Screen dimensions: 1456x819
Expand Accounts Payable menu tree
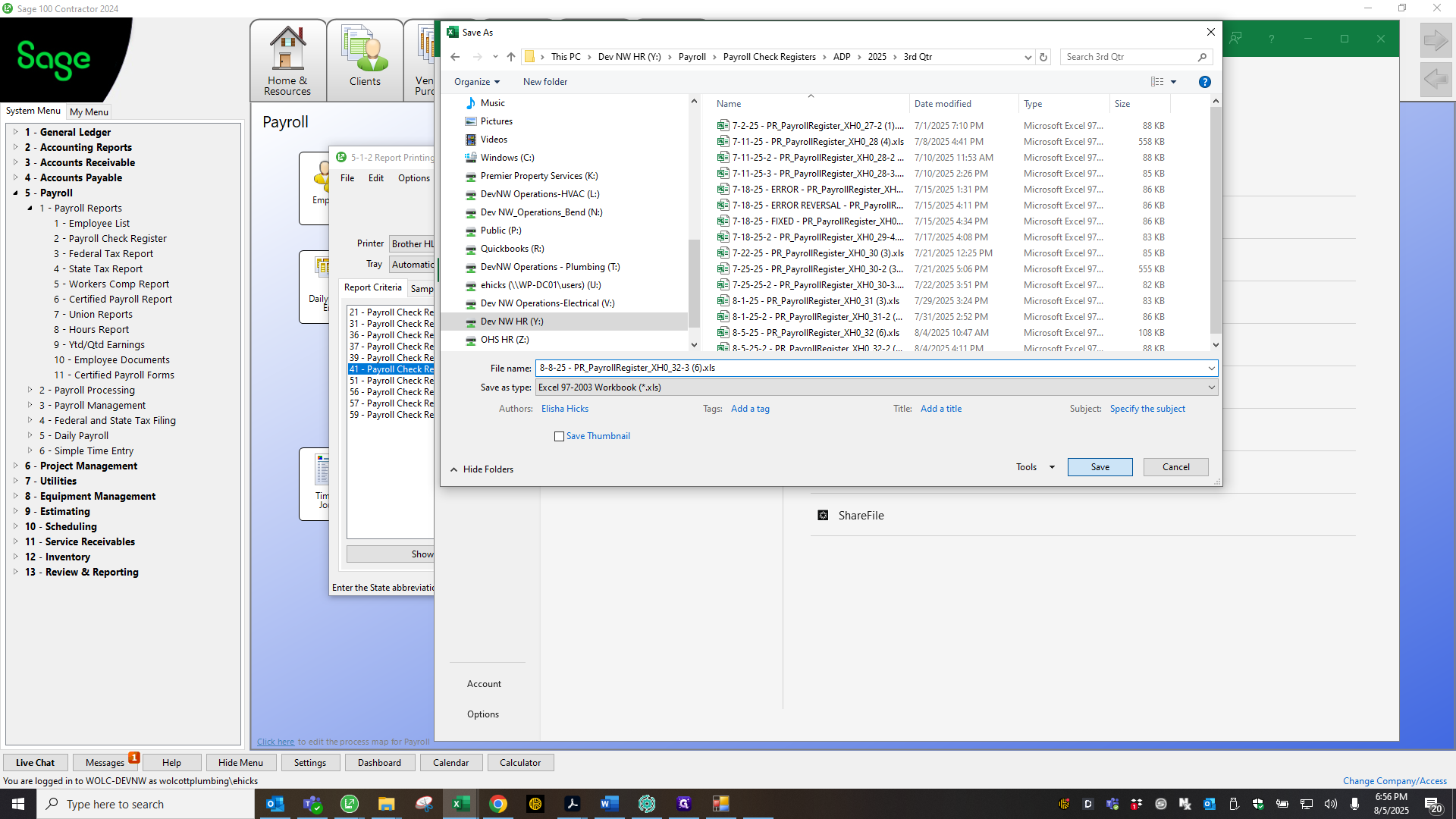click(15, 177)
